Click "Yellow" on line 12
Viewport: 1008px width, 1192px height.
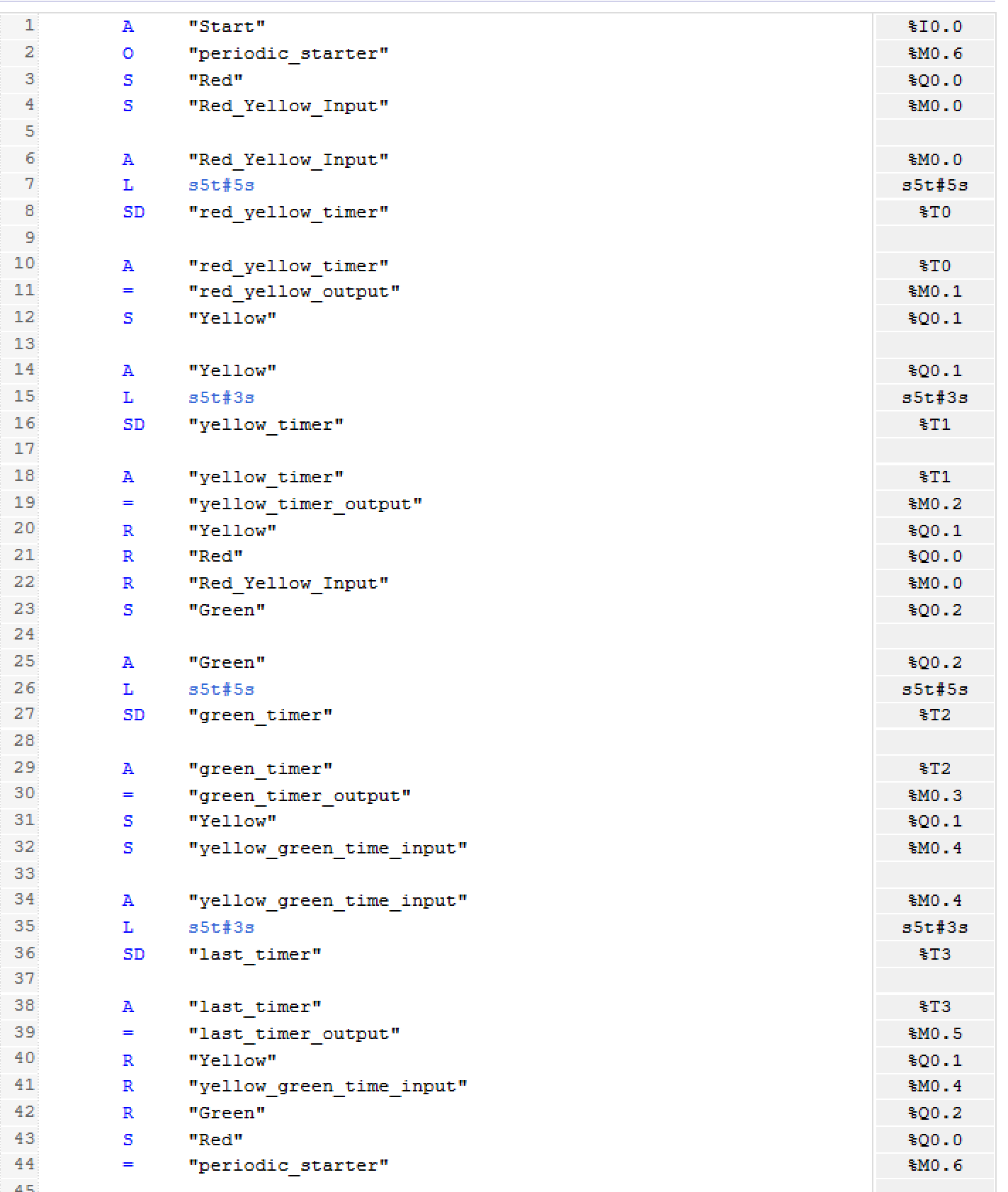pos(232,319)
